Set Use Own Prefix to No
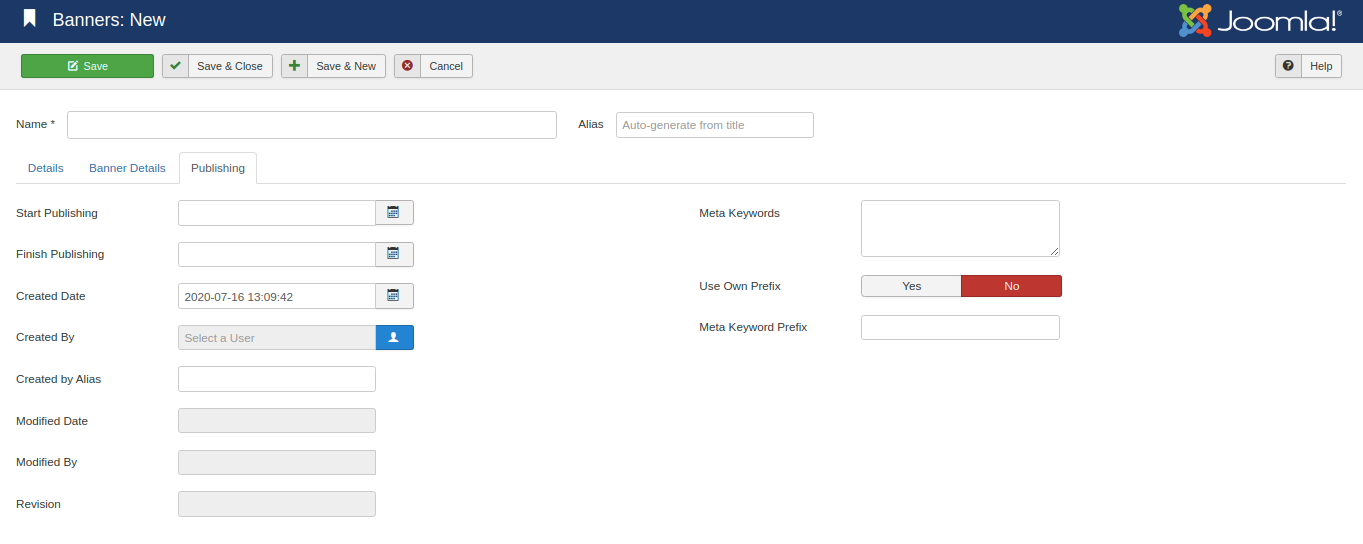Image resolution: width=1363 pixels, height=544 pixels. coord(1011,286)
